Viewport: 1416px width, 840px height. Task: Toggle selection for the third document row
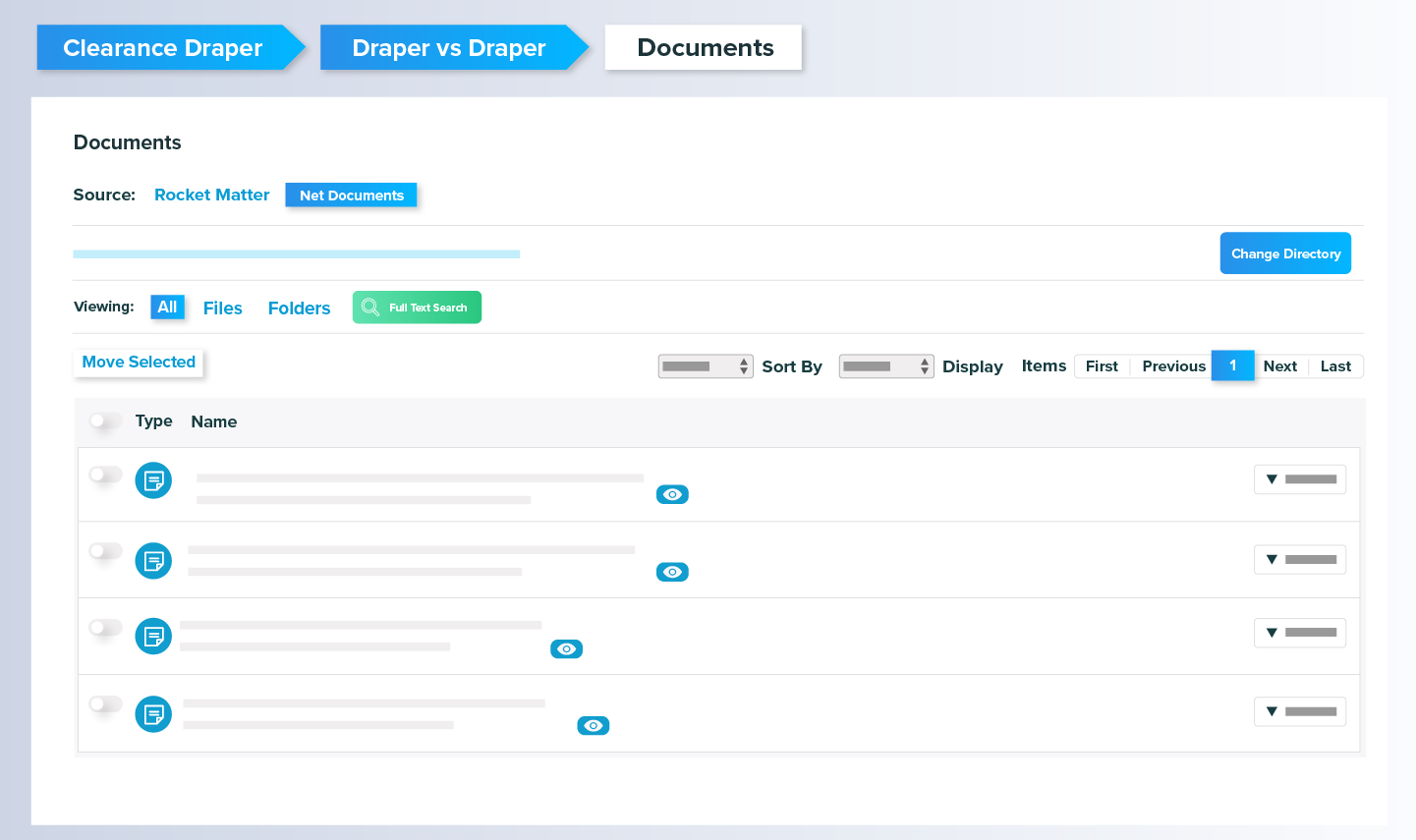[105, 627]
